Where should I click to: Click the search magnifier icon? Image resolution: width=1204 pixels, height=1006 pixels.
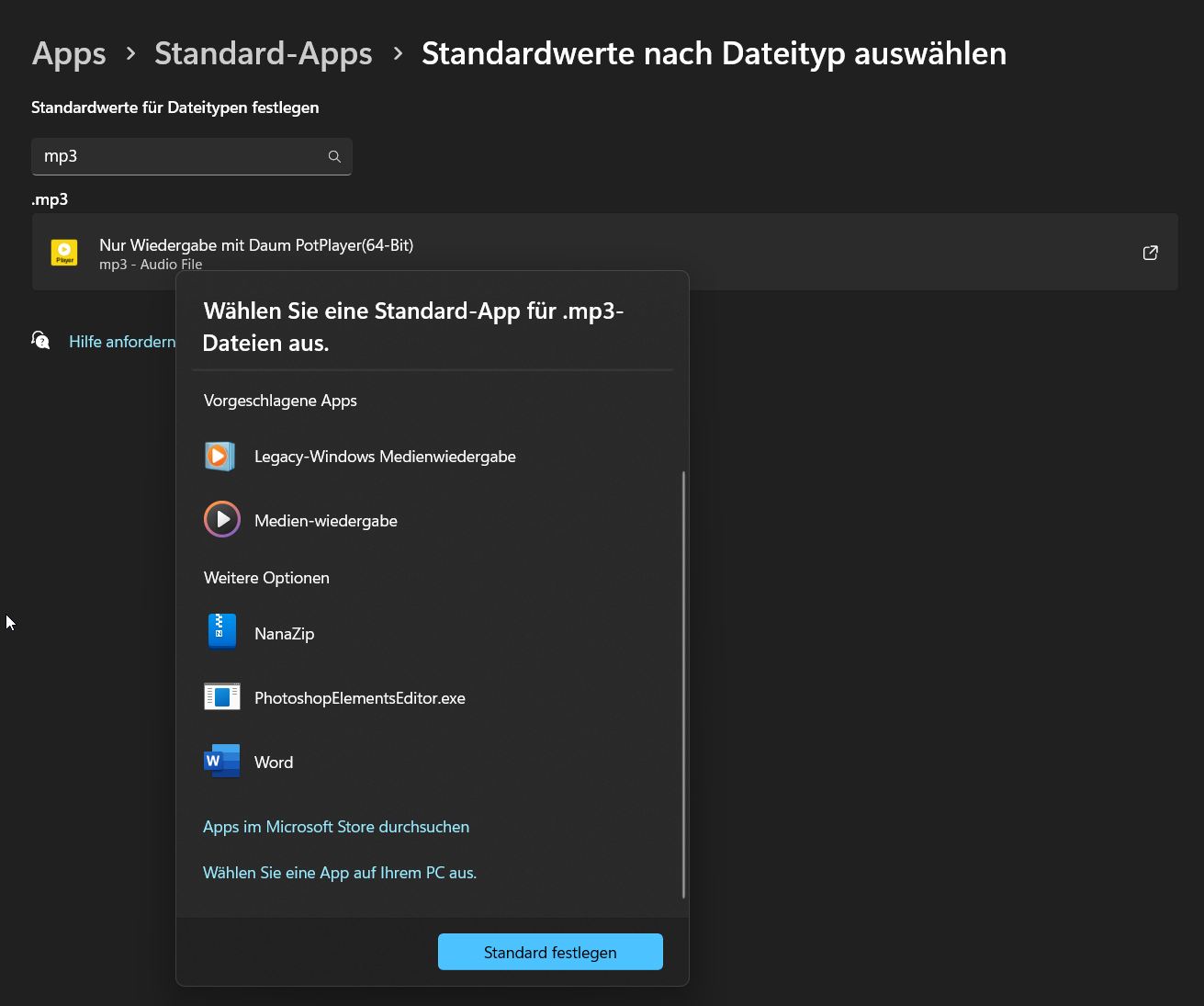click(x=334, y=157)
